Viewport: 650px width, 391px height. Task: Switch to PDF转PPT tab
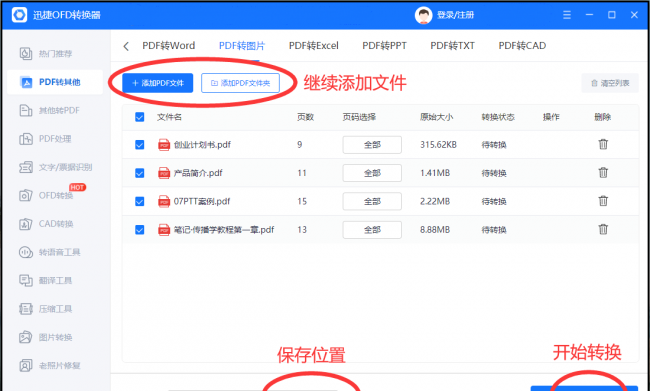(384, 46)
